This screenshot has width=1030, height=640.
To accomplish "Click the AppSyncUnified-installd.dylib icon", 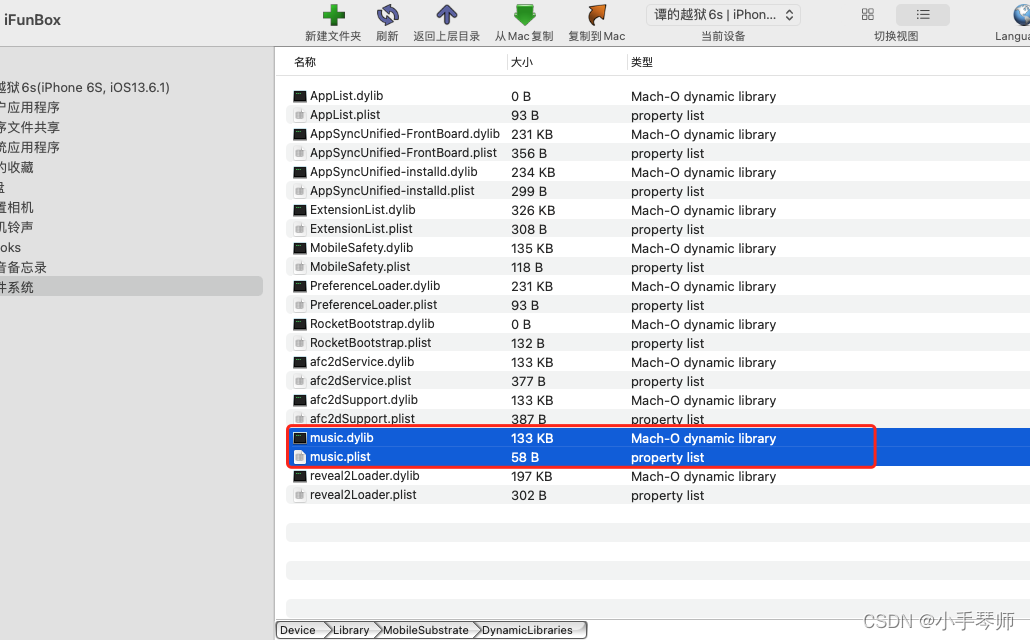I will tap(300, 173).
